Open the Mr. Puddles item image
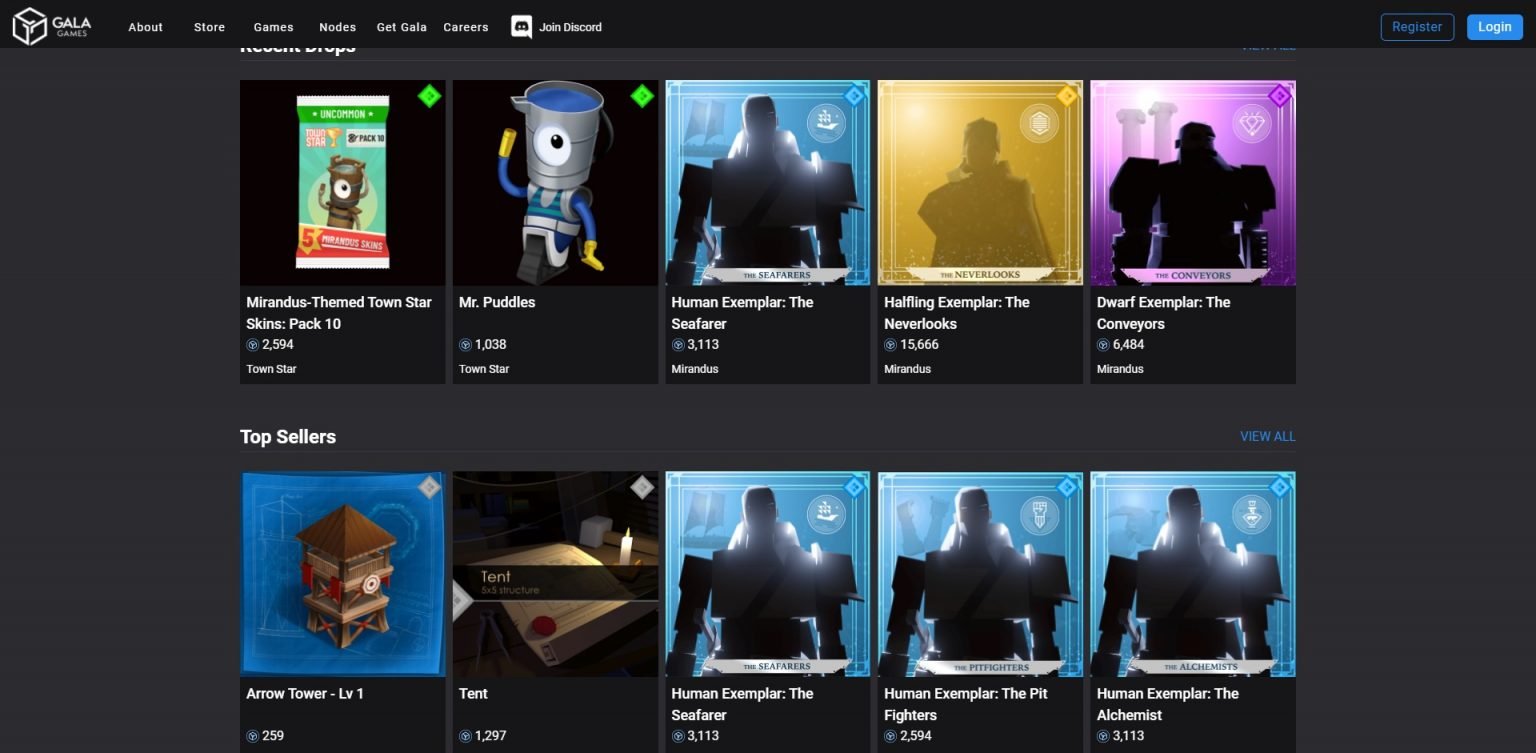This screenshot has width=1536, height=753. click(555, 183)
